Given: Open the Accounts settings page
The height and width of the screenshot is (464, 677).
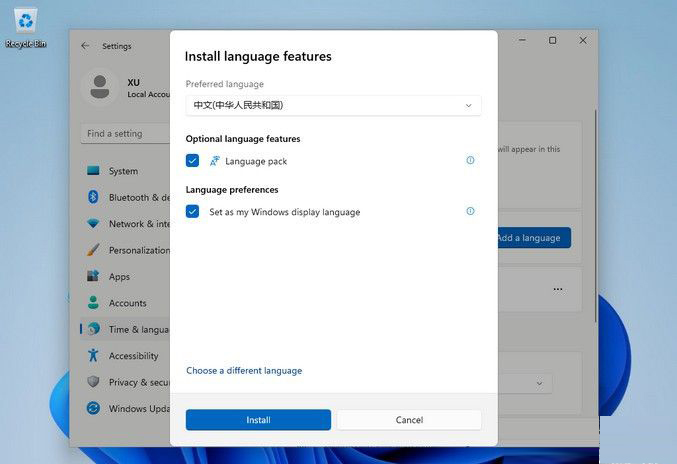Looking at the screenshot, I should [127, 303].
